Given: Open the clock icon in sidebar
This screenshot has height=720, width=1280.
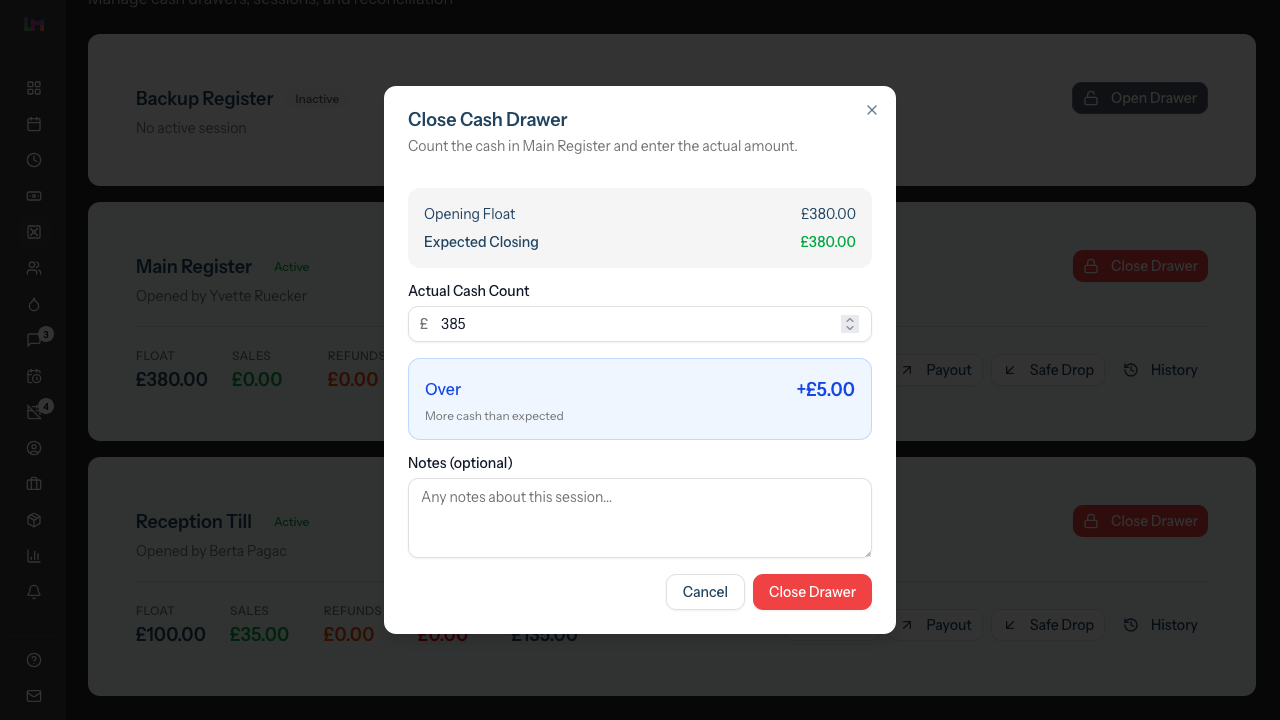Looking at the screenshot, I should pos(34,160).
